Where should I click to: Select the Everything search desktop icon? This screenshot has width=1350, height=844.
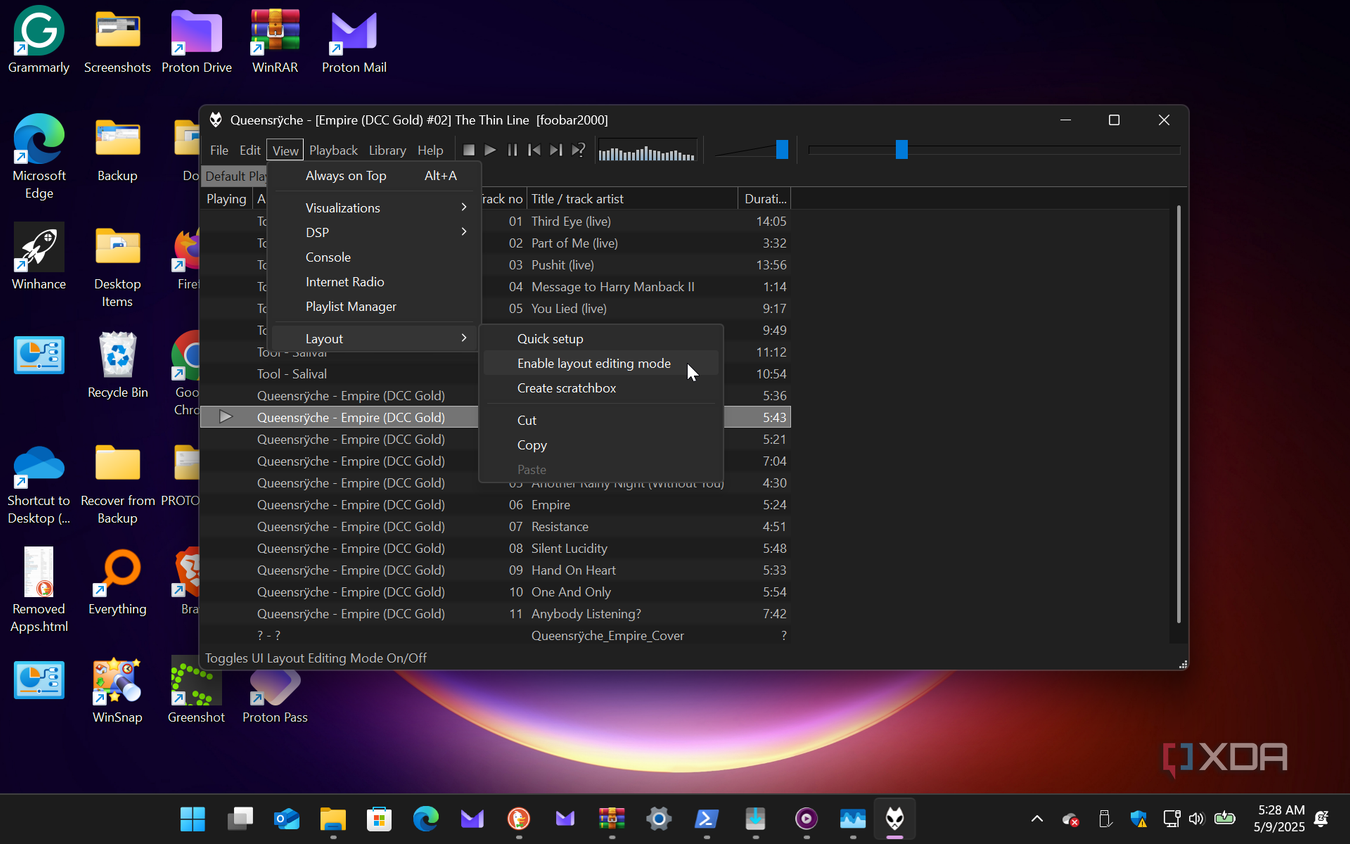pyautogui.click(x=117, y=582)
